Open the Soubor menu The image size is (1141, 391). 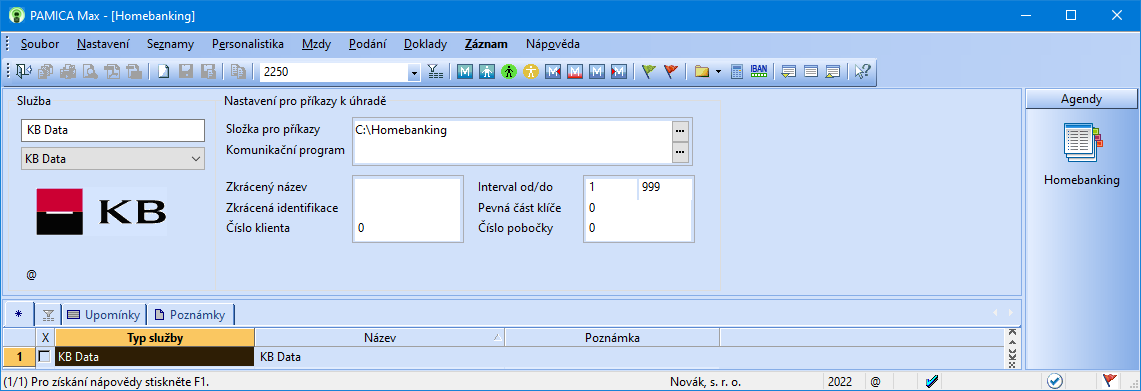[40, 44]
